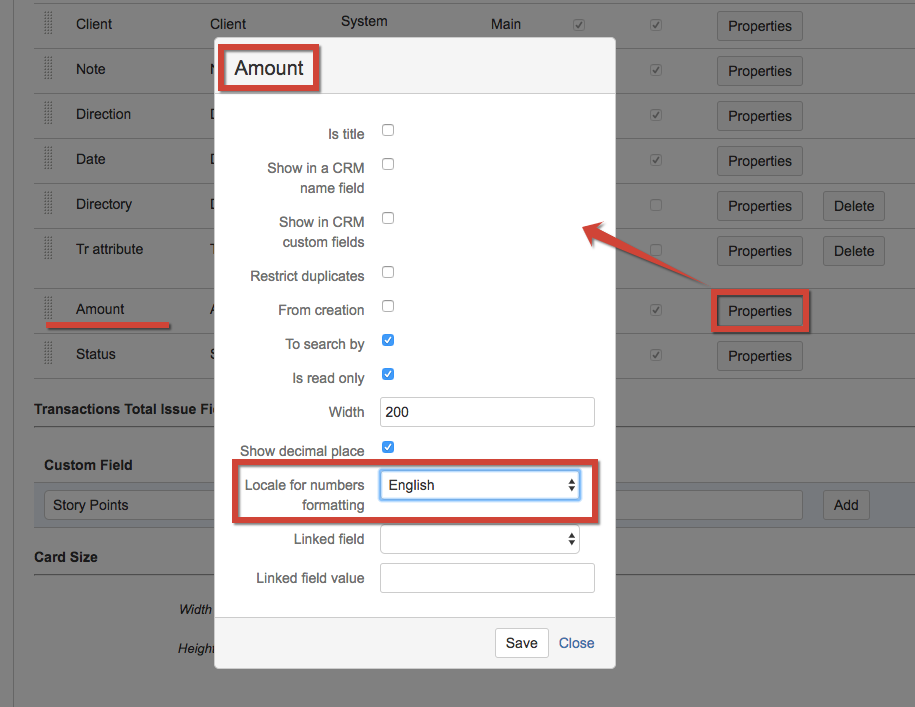
Task: Uncheck the Is read only checkbox
Action: tap(388, 374)
